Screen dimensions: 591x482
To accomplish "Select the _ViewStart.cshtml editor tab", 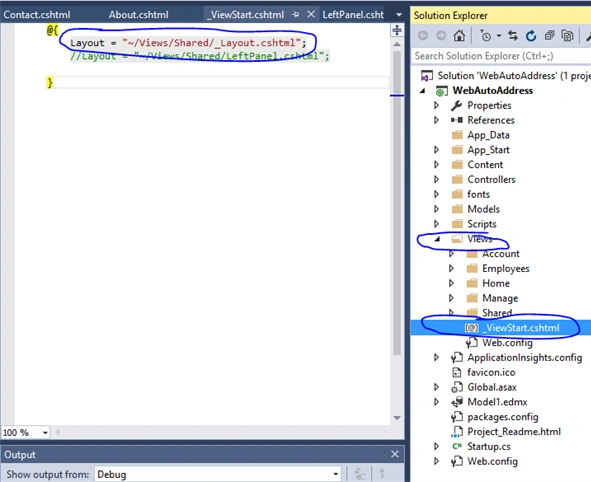I will point(245,15).
